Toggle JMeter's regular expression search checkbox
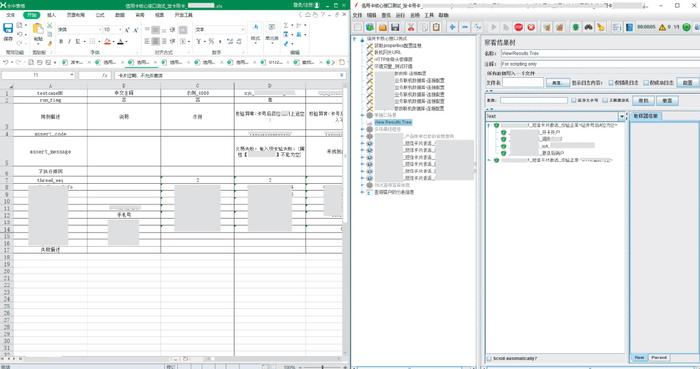The height and width of the screenshot is (369, 700). 605,101
